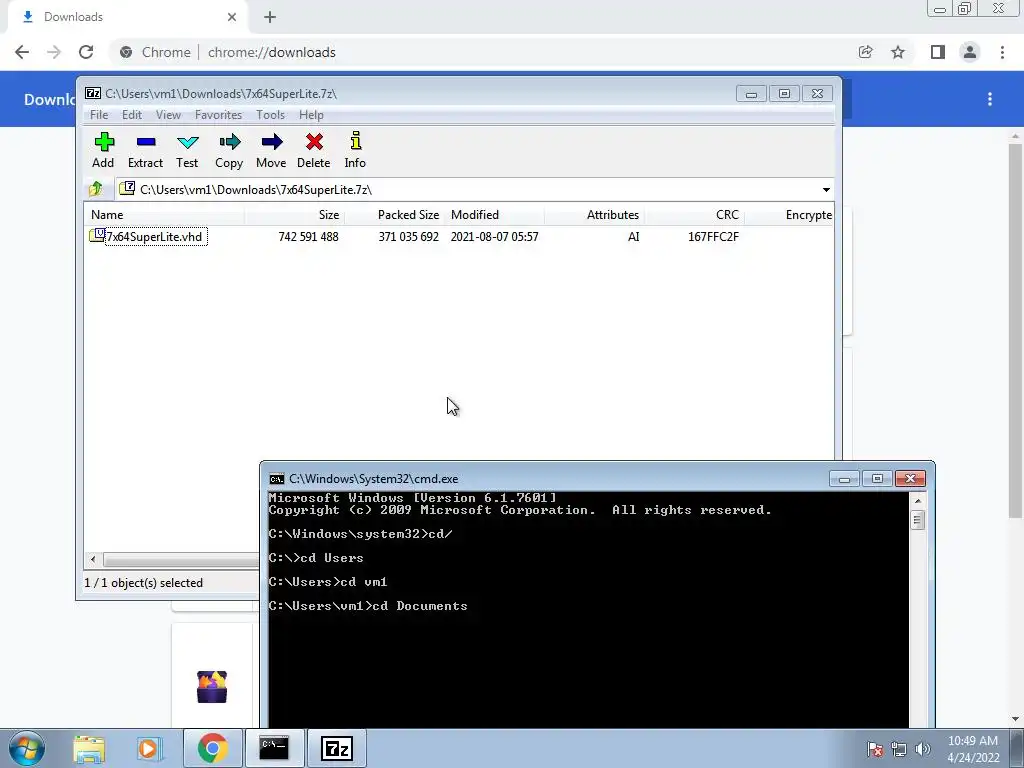Share this page via Chrome share icon
The image size is (1024, 768).
click(x=865, y=52)
